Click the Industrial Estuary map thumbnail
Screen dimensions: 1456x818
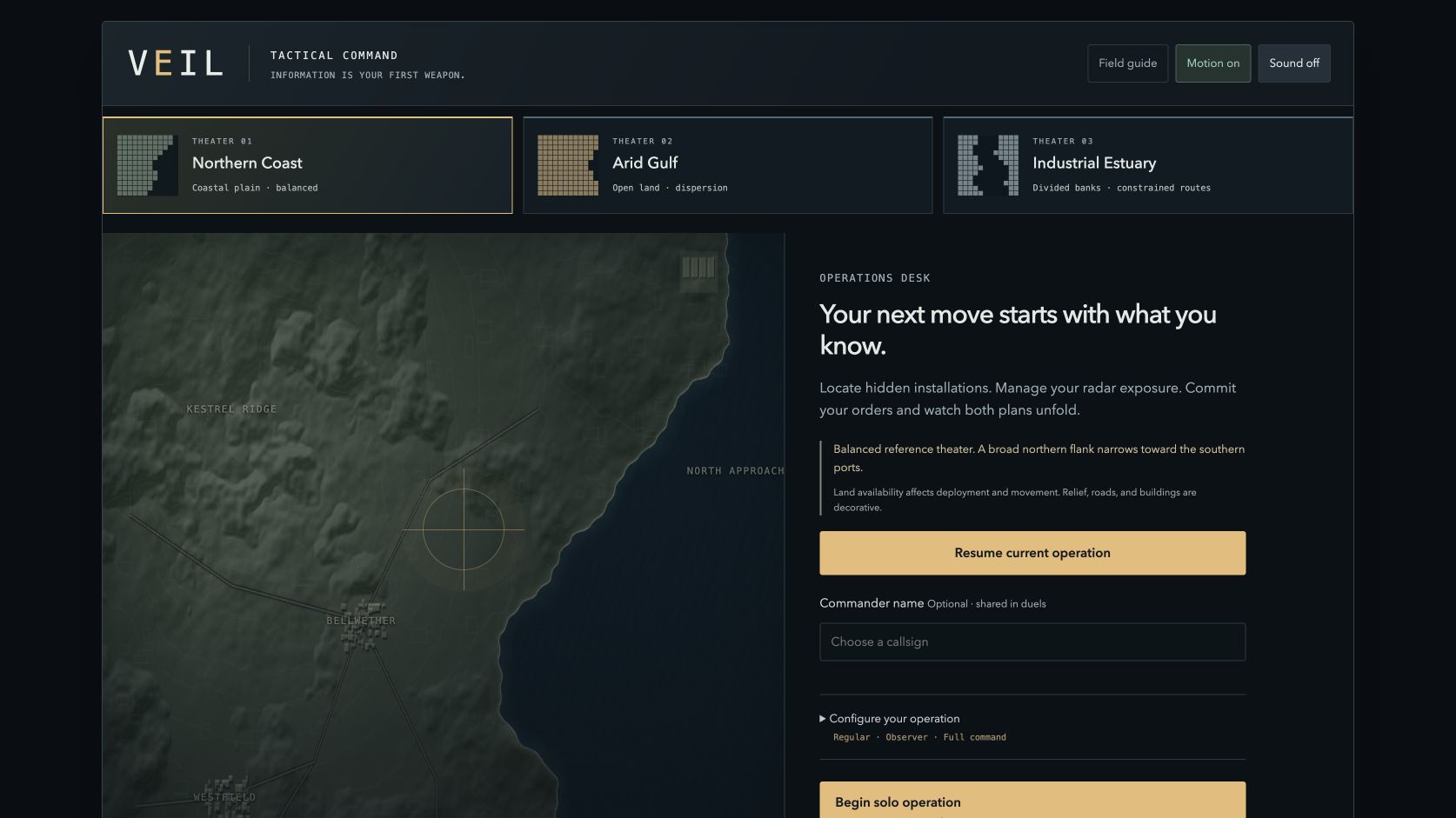(x=988, y=165)
